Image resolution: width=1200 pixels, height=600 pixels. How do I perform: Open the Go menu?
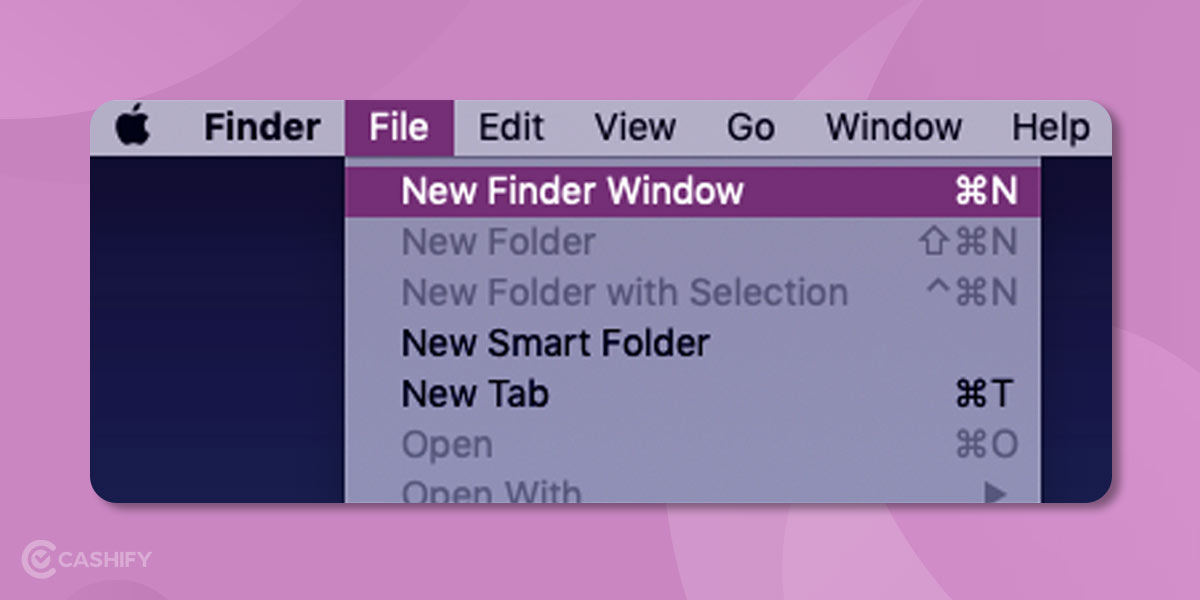pyautogui.click(x=751, y=126)
